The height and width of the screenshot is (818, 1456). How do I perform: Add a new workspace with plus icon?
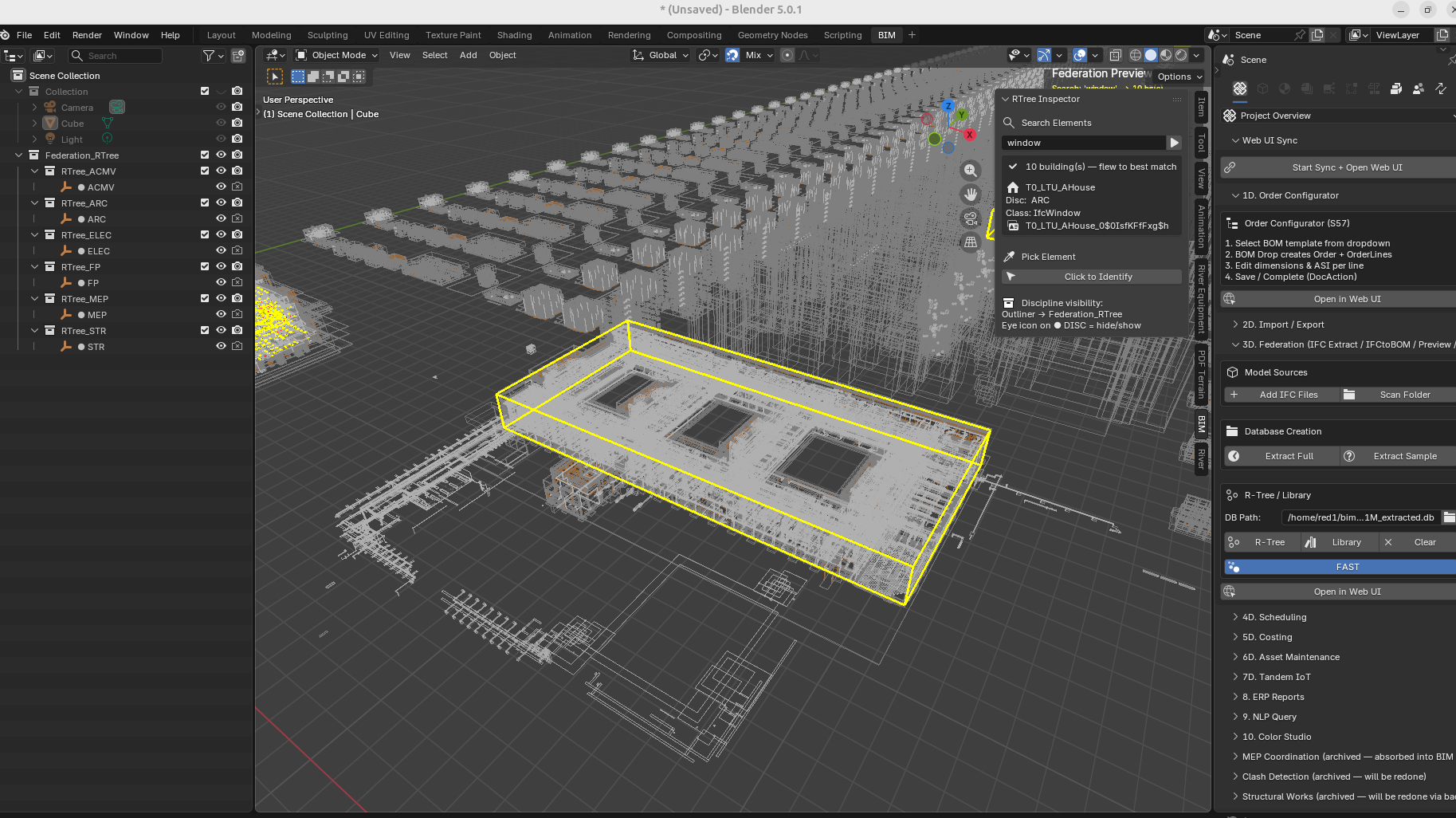pyautogui.click(x=912, y=35)
